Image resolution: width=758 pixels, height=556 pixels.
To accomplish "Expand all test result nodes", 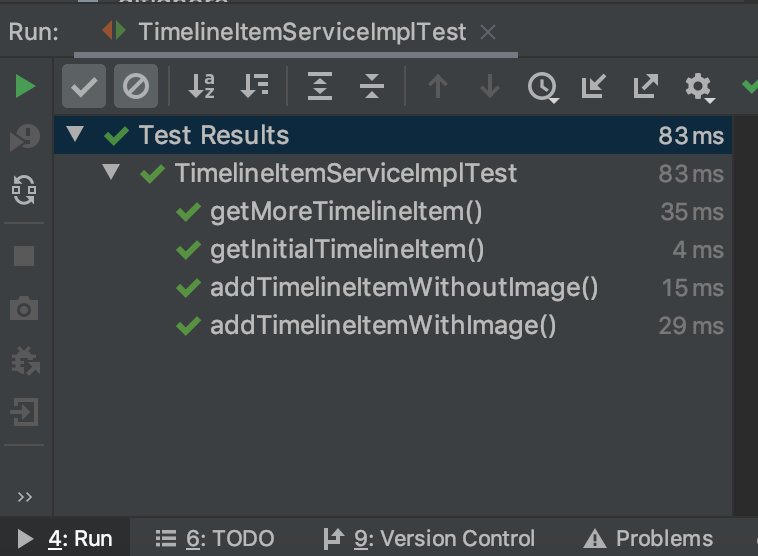I will pyautogui.click(x=319, y=87).
